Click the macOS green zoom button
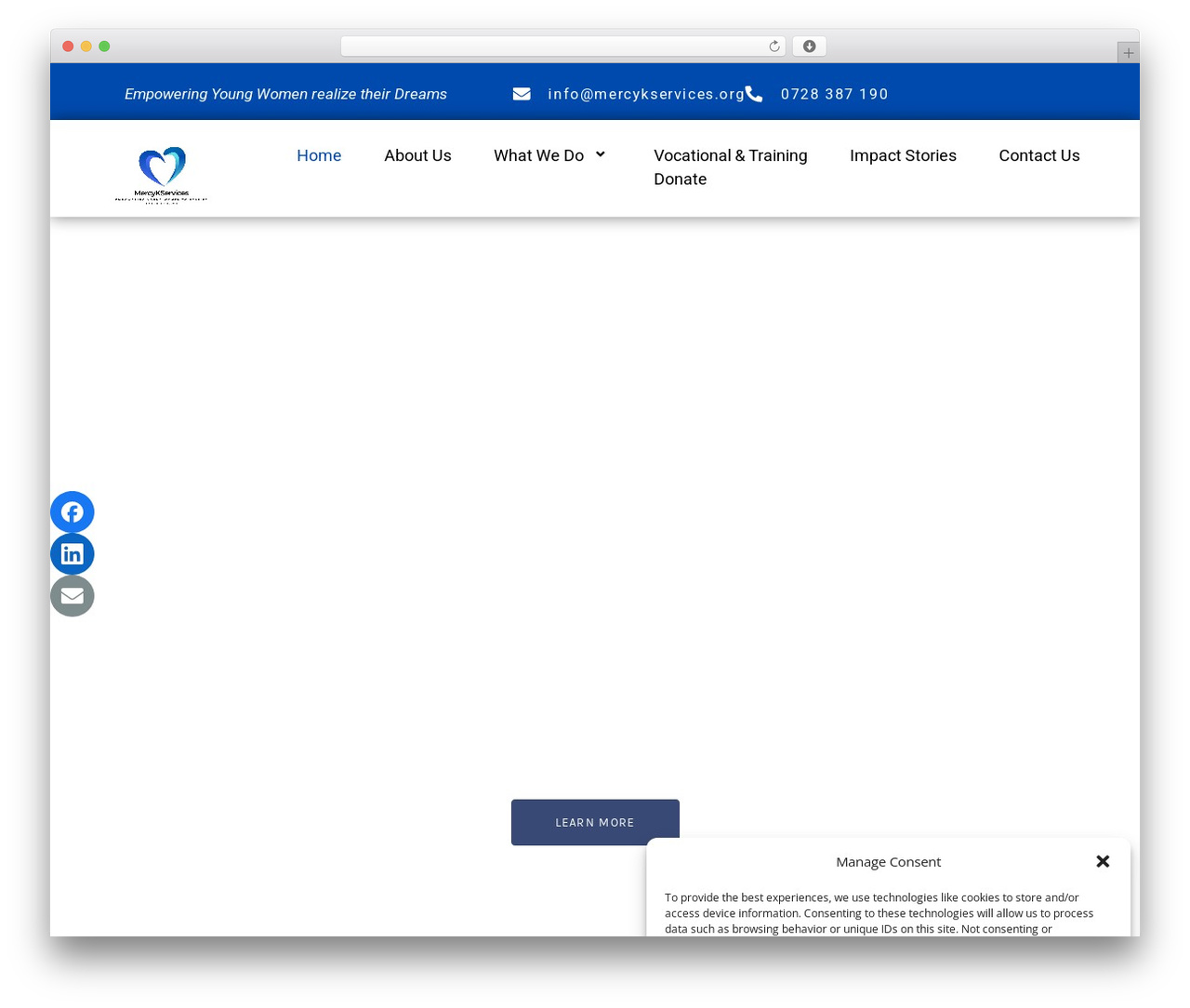This screenshot has width=1190, height=1008. tap(104, 46)
